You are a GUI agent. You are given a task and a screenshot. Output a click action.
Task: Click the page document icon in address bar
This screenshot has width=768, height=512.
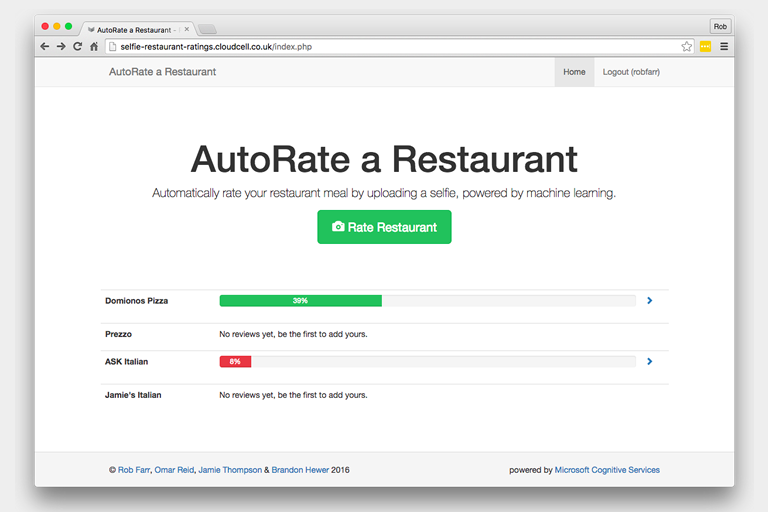(113, 47)
